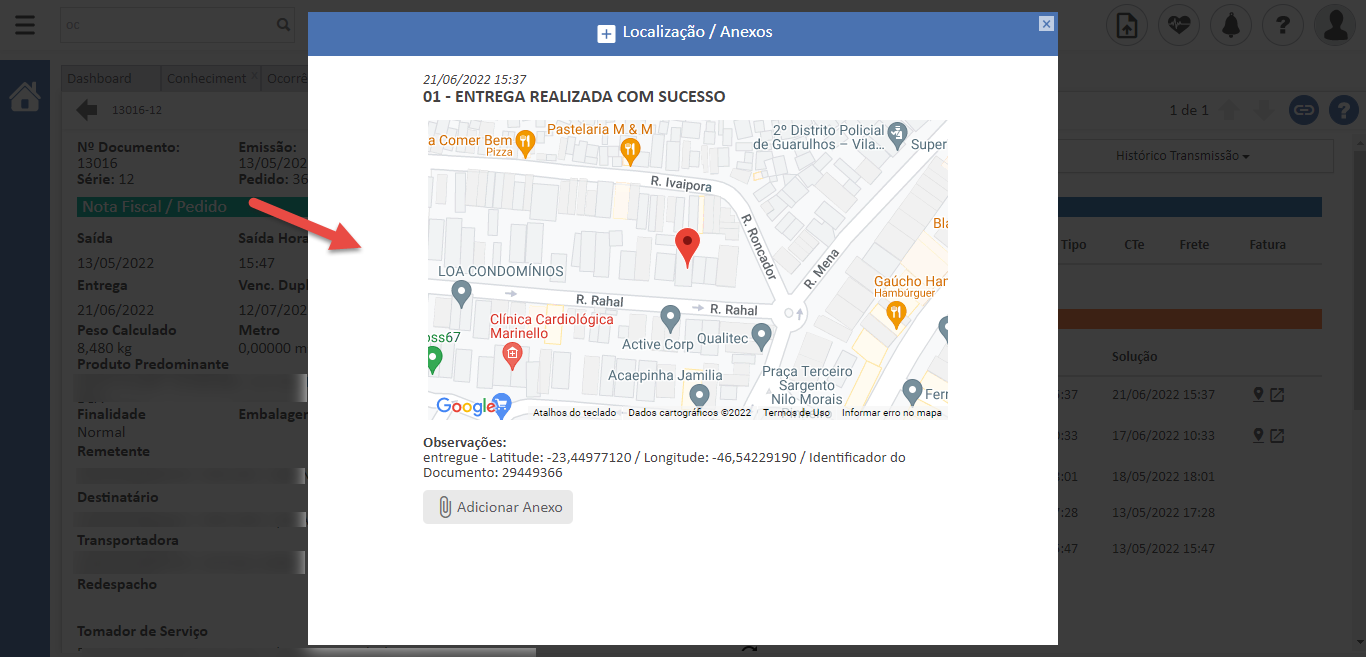Switch to the Dashboard tab
This screenshot has width=1366, height=657.
point(100,79)
